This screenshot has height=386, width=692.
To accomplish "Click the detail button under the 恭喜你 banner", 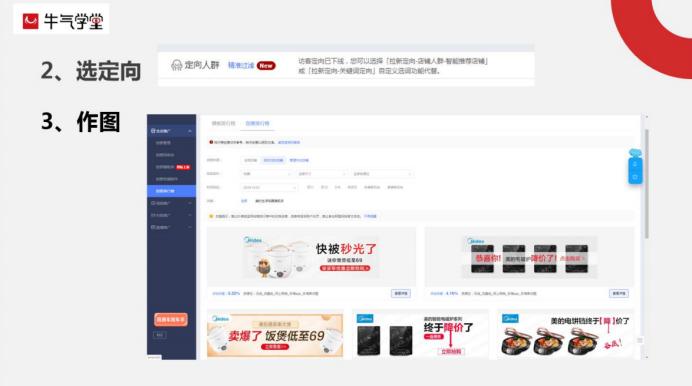I will (x=619, y=293).
